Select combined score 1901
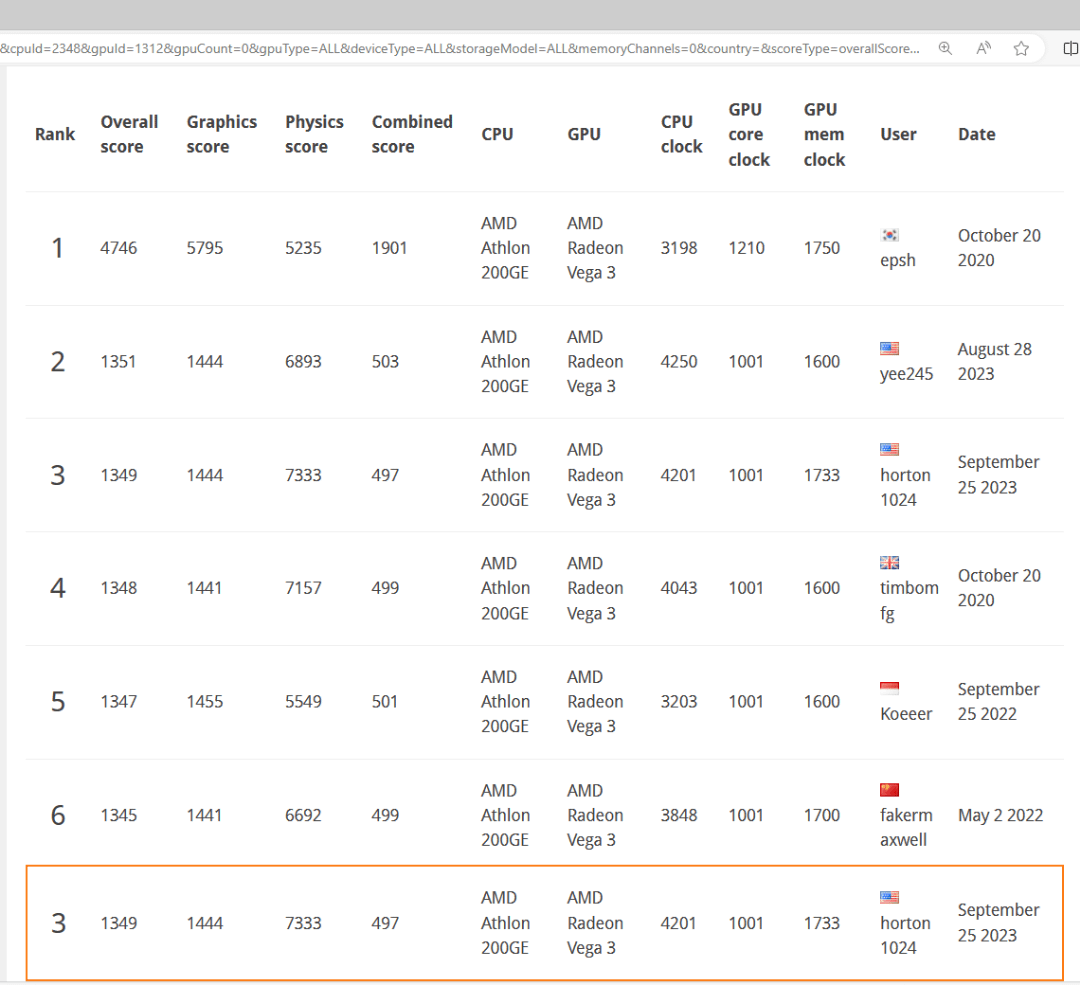1080x985 pixels. (x=389, y=248)
